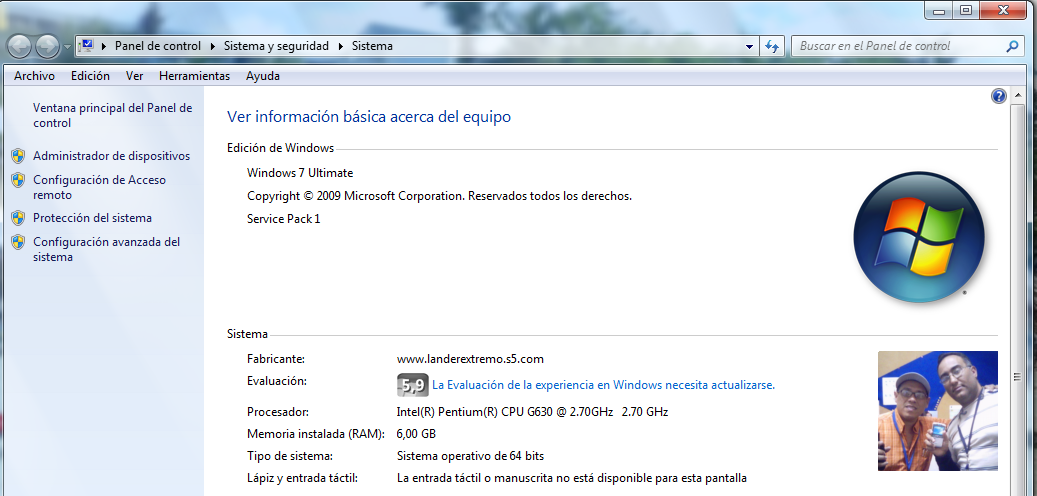Click the Service Pack 1 text
Viewport: 1037px width, 496px height.
point(284,219)
